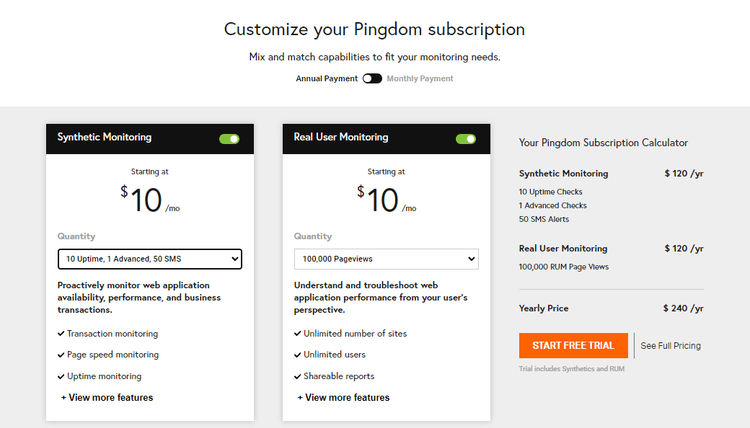Expand View more features under Real User Monitoring
750x428 pixels.
[x=343, y=397]
